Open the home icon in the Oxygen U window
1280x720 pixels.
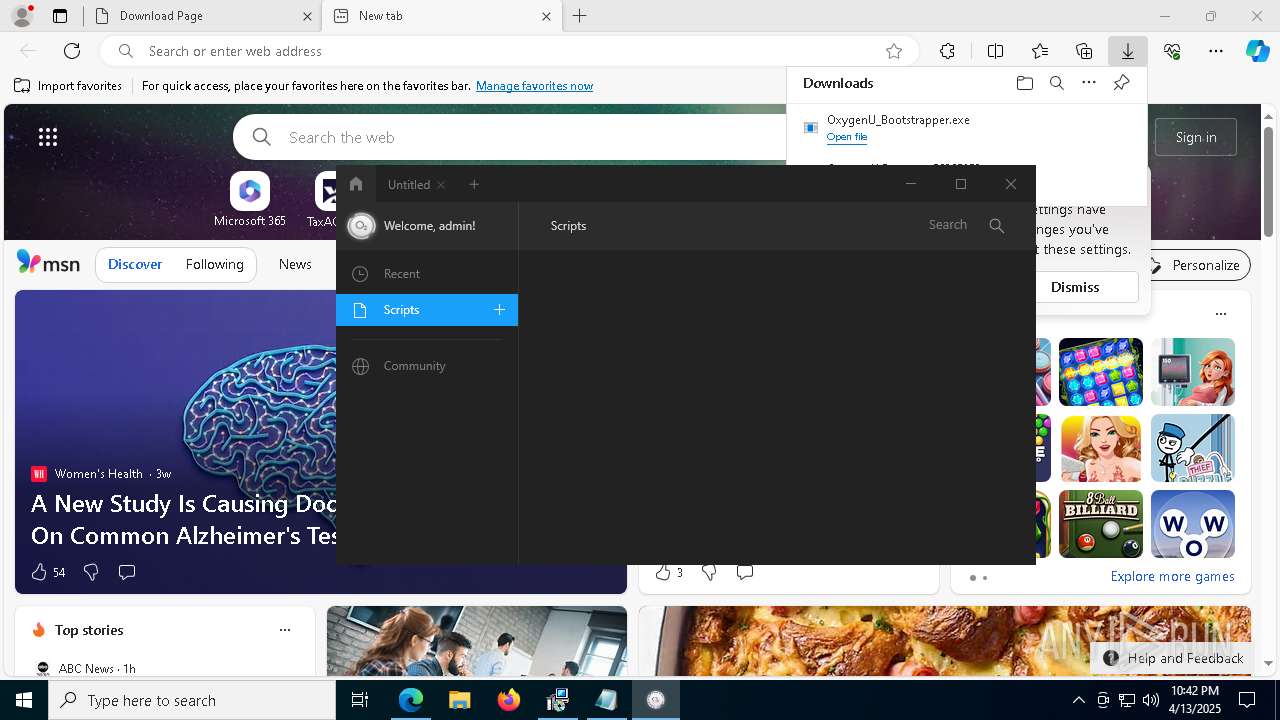pos(356,184)
